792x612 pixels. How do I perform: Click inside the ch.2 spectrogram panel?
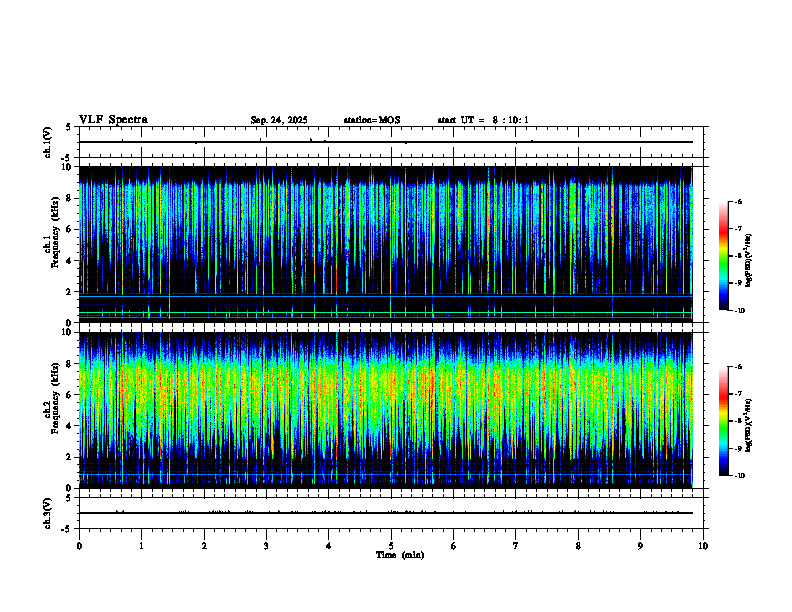(385, 410)
